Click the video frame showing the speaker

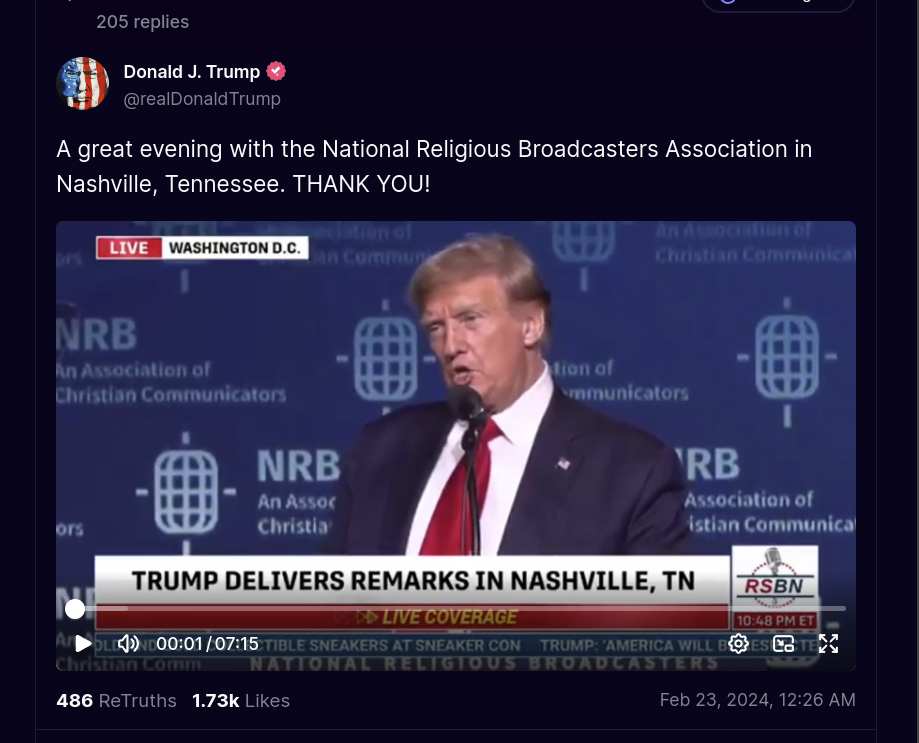coord(456,410)
